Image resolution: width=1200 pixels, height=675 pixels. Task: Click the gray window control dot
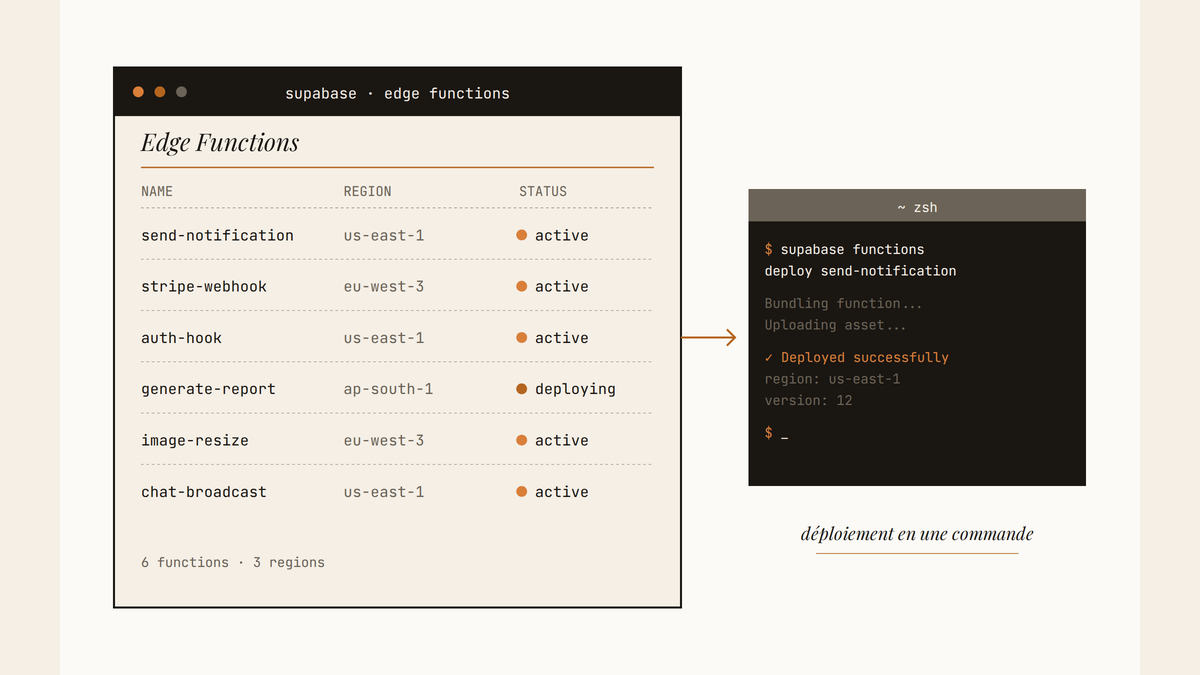coord(181,92)
